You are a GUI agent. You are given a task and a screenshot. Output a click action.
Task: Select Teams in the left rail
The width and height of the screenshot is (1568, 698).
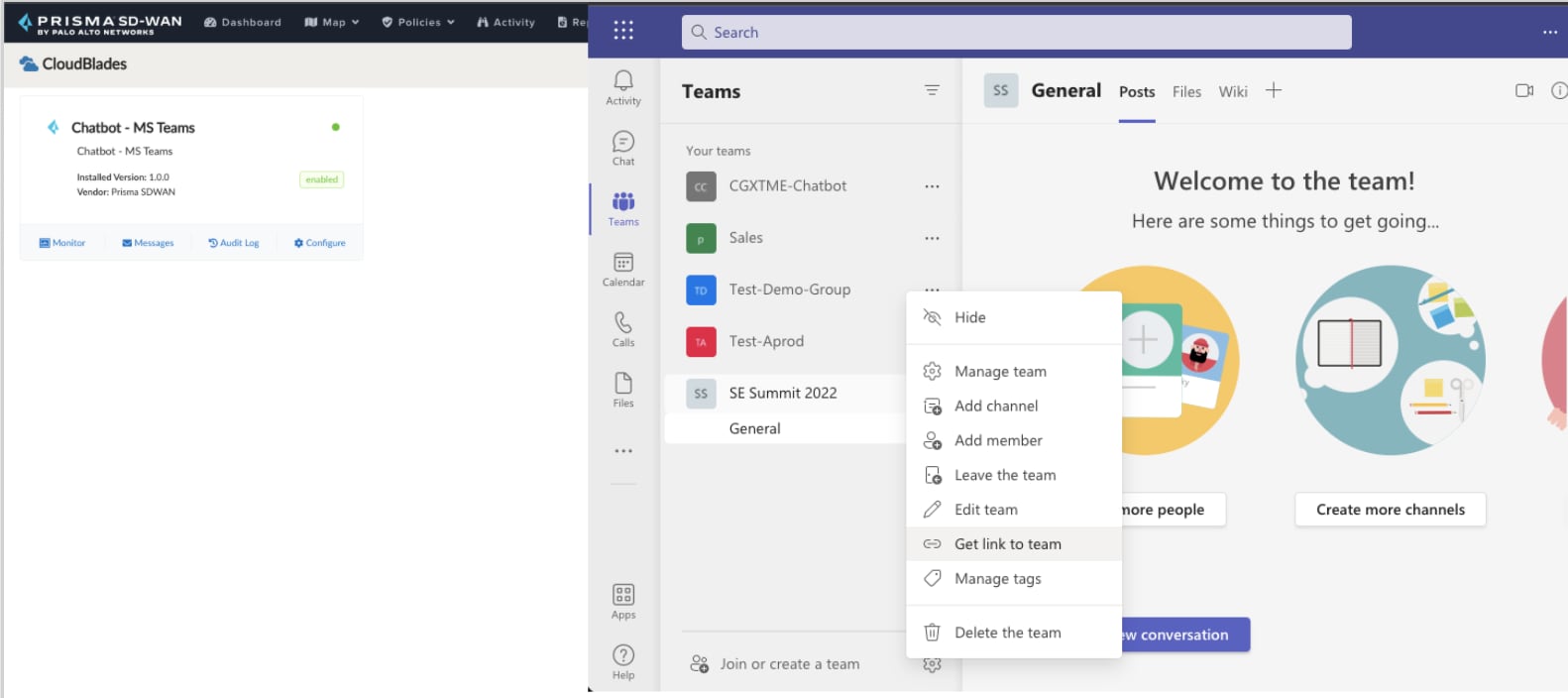point(623,209)
